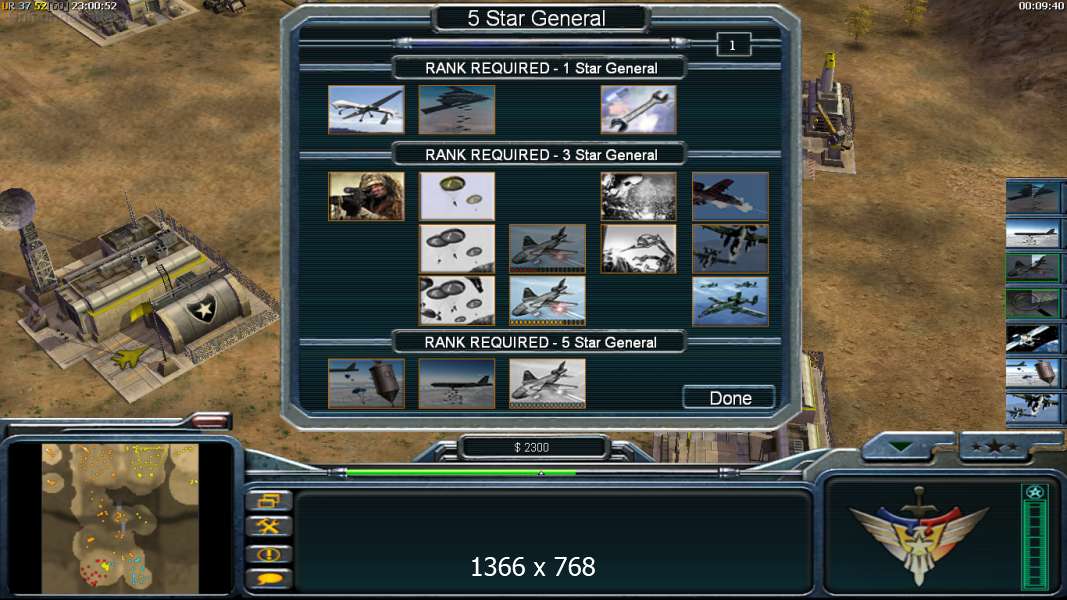Screen dimensions: 1067x600
Task: Select the Spy Drone general power icon
Action: pos(366,110)
